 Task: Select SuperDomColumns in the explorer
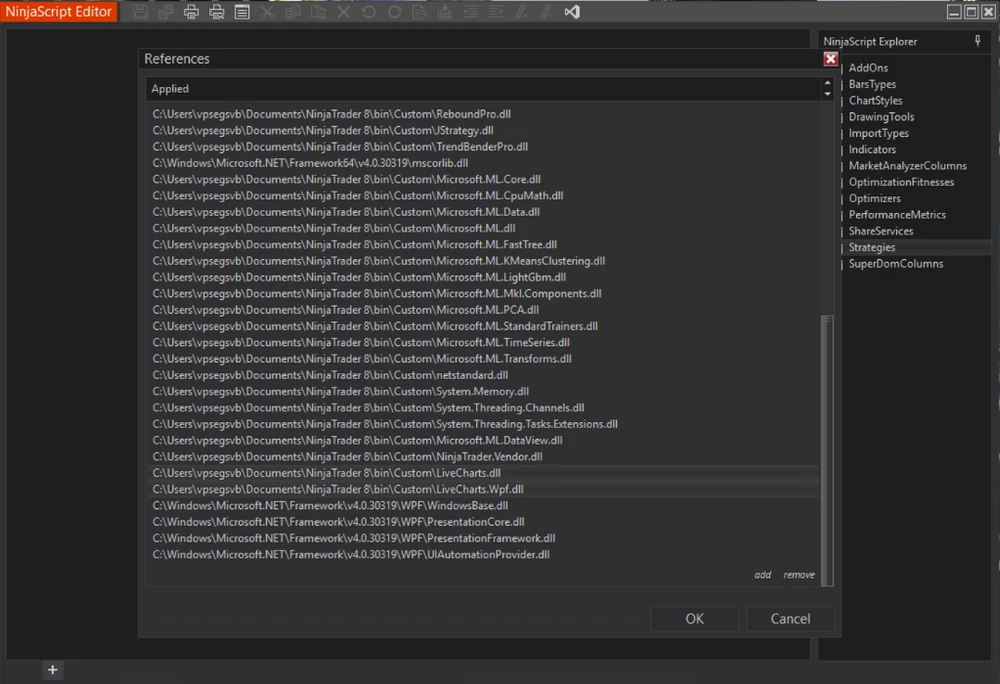895,264
